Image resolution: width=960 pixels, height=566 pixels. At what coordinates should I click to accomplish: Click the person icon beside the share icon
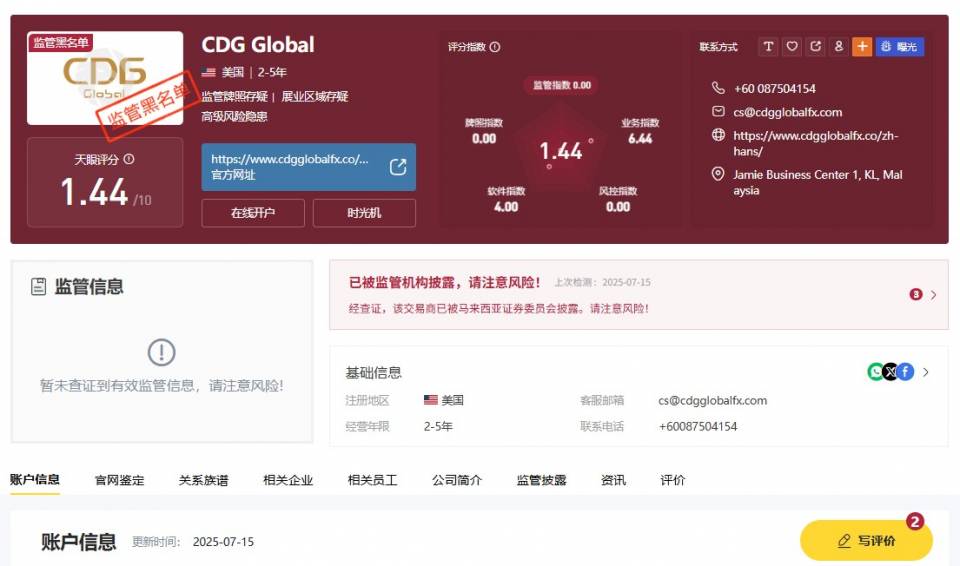(x=839, y=47)
